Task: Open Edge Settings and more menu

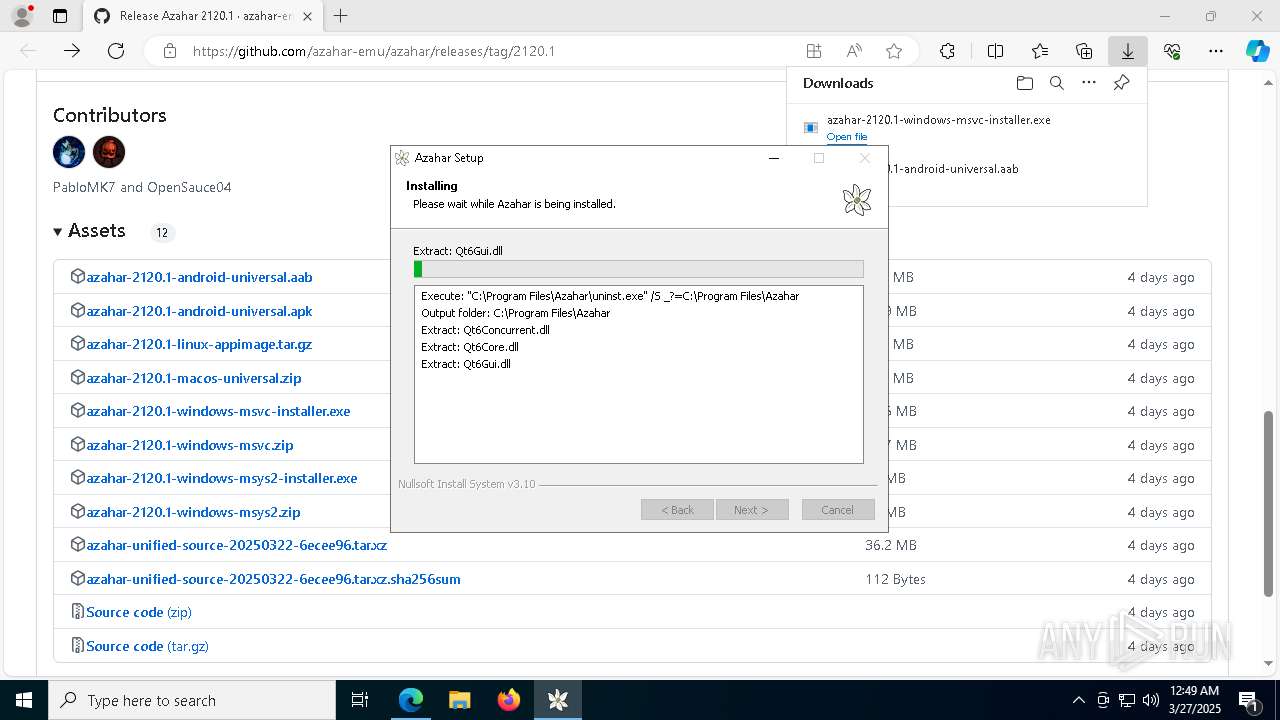Action: [1216, 51]
